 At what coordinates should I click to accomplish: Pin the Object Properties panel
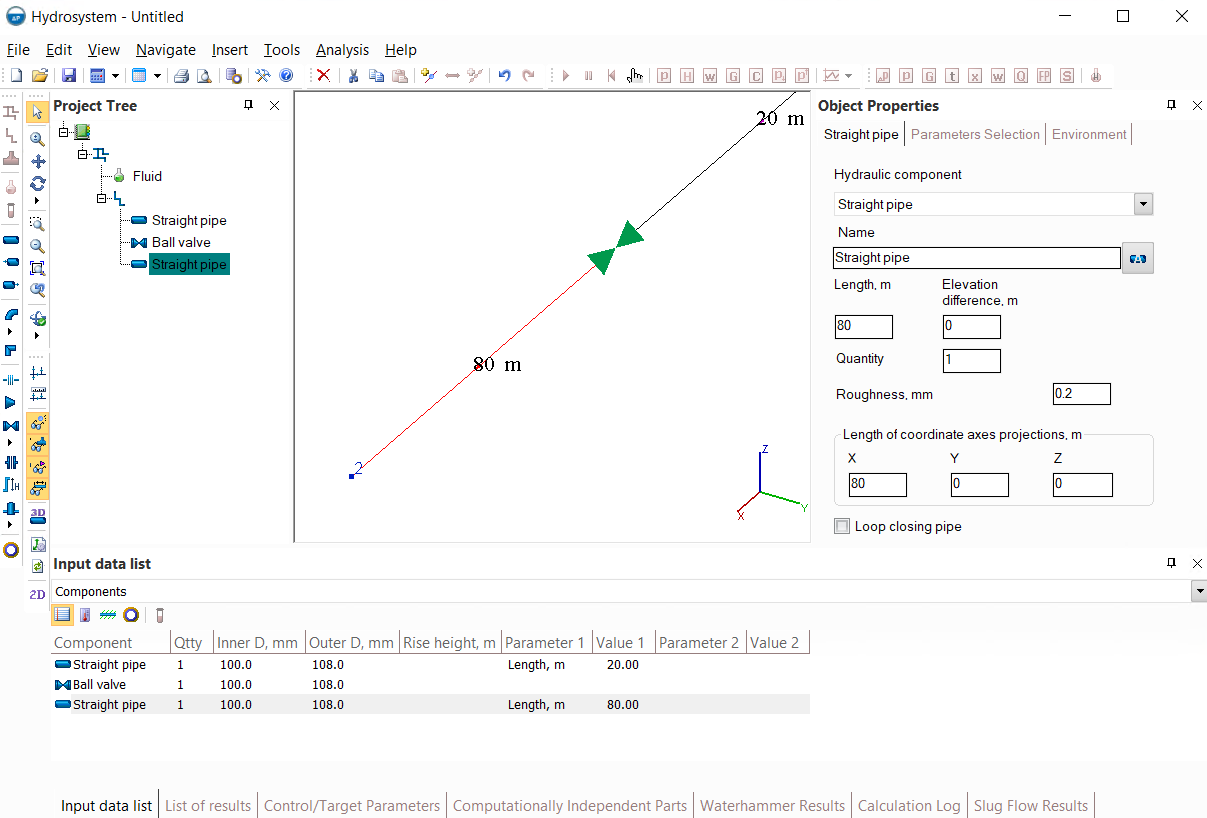[1172, 105]
